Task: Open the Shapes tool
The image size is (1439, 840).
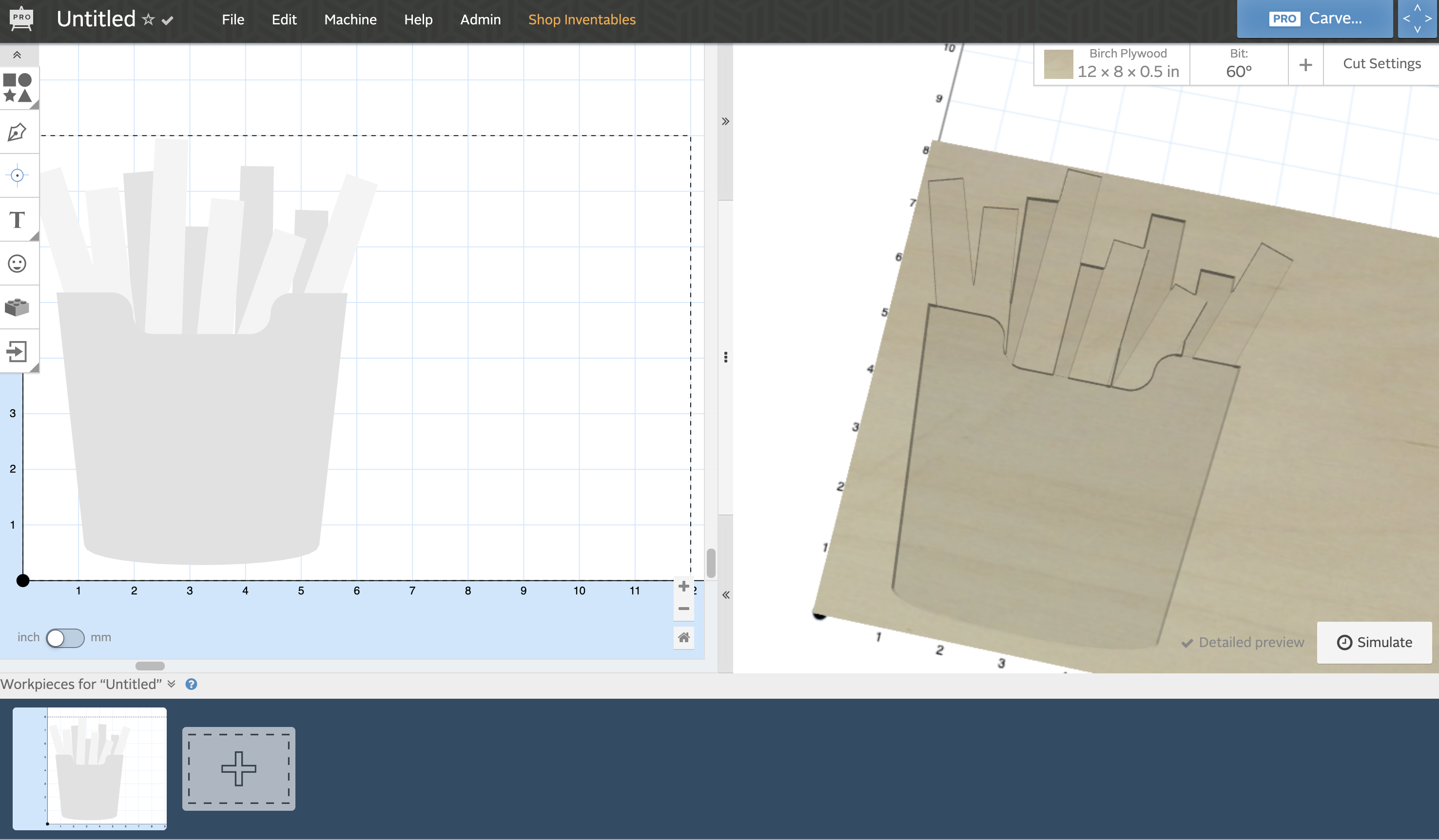Action: pyautogui.click(x=18, y=88)
